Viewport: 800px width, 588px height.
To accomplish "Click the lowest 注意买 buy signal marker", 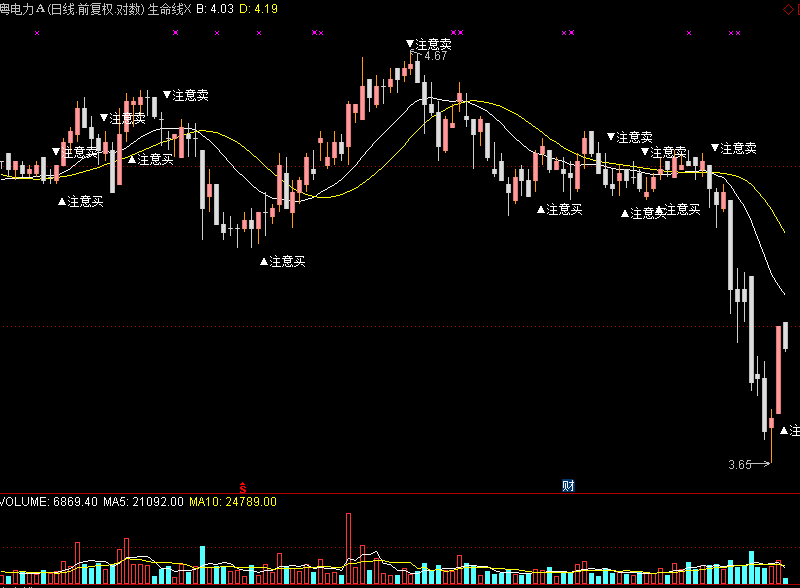I will click(x=282, y=261).
